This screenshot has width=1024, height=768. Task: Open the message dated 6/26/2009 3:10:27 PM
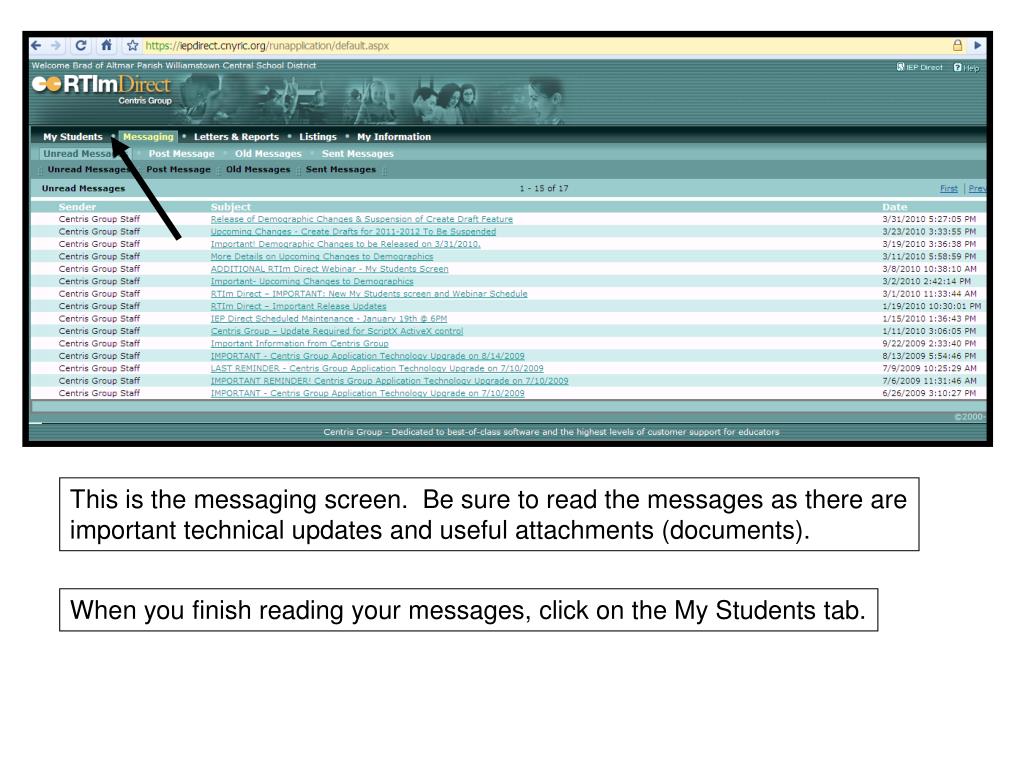point(368,392)
